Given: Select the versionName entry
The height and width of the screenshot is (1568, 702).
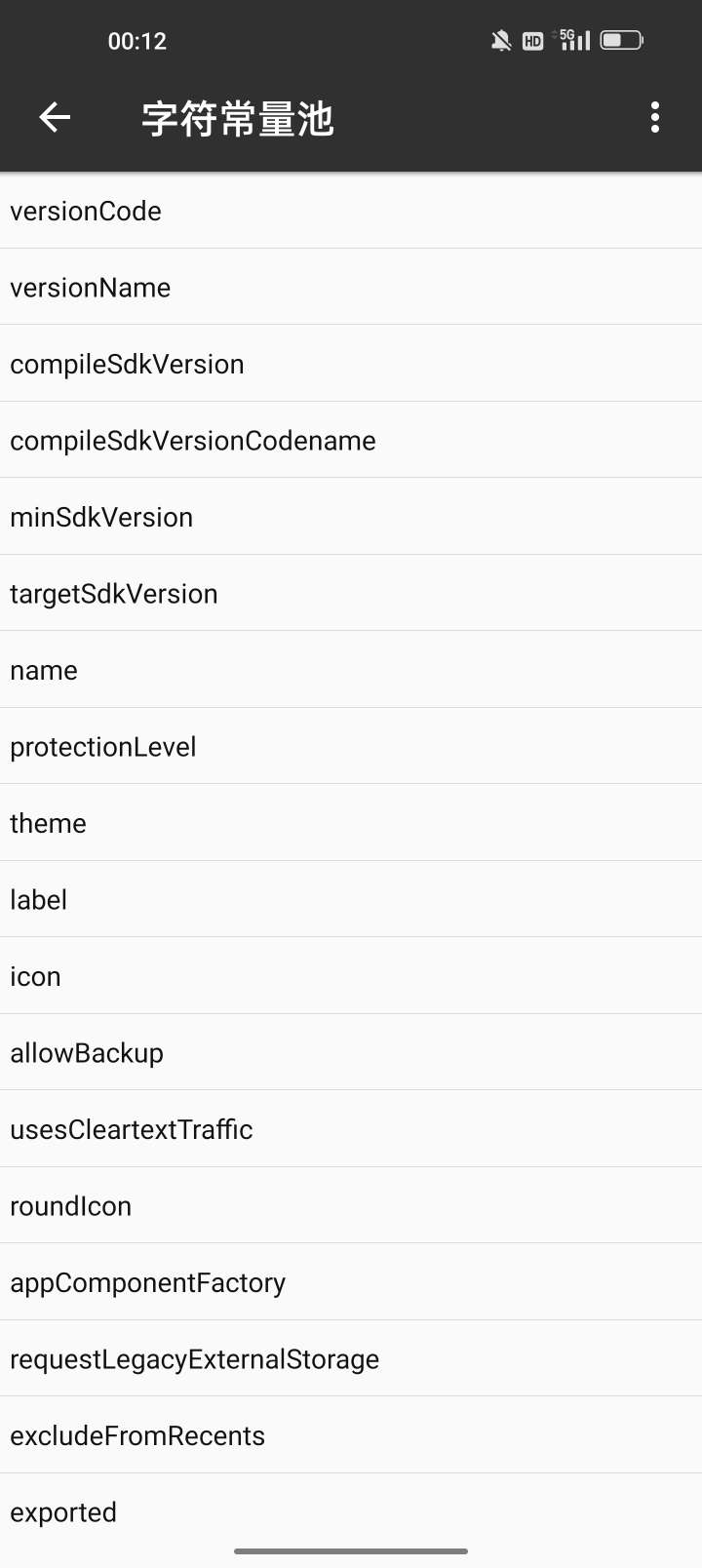Looking at the screenshot, I should click(x=351, y=288).
